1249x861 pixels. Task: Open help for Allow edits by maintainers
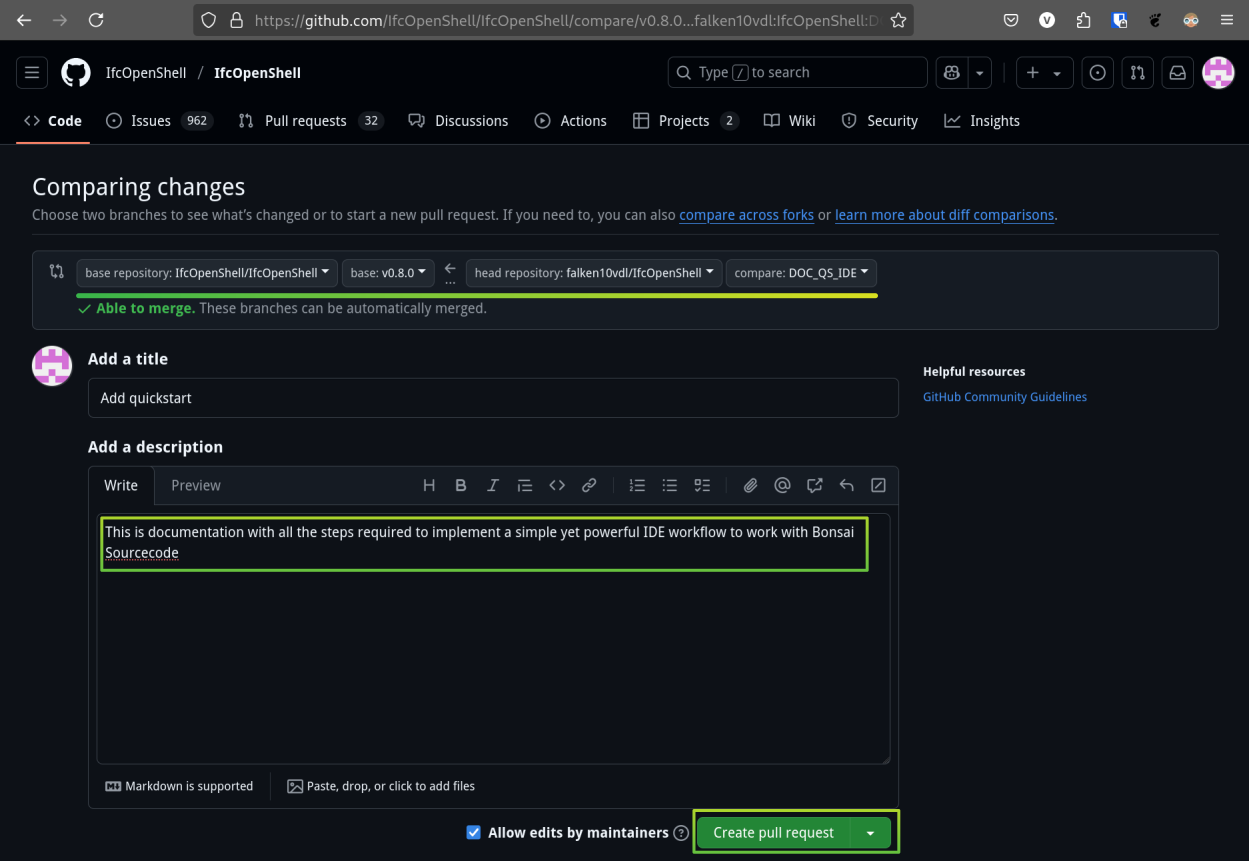click(681, 833)
